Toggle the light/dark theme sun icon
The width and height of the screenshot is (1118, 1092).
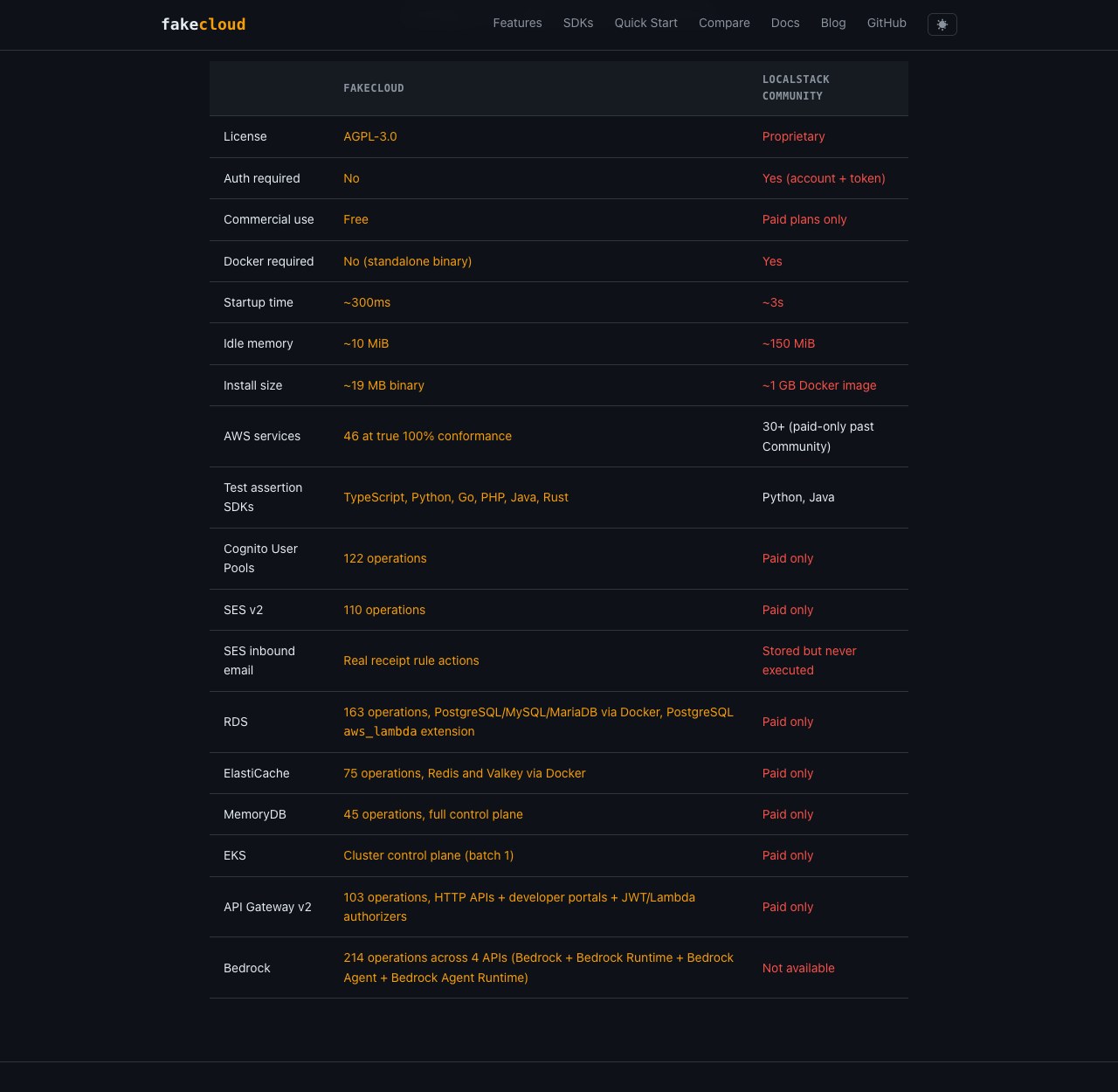942,24
